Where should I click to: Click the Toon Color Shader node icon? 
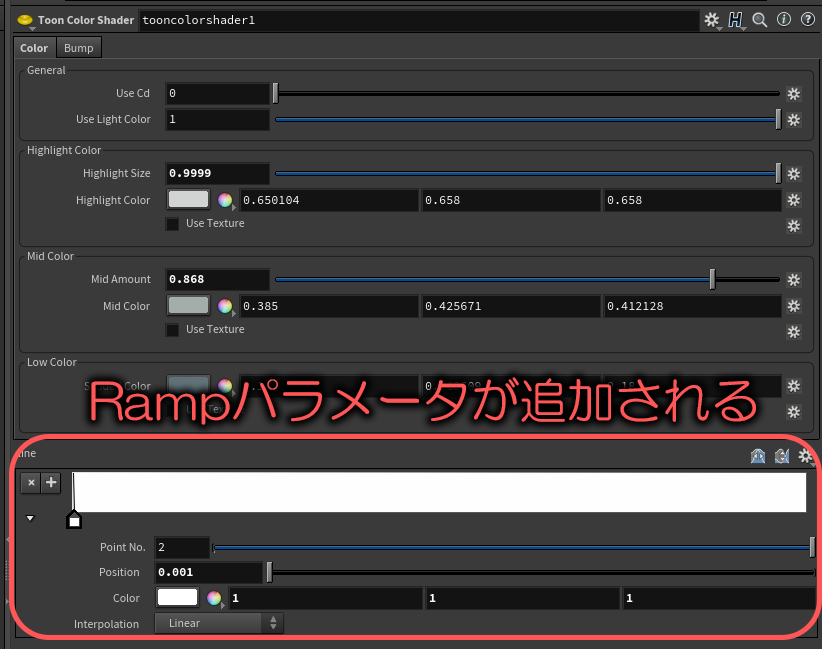[x=25, y=20]
